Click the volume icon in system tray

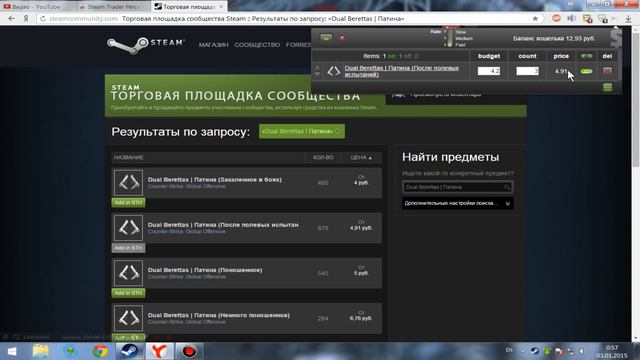click(581, 351)
